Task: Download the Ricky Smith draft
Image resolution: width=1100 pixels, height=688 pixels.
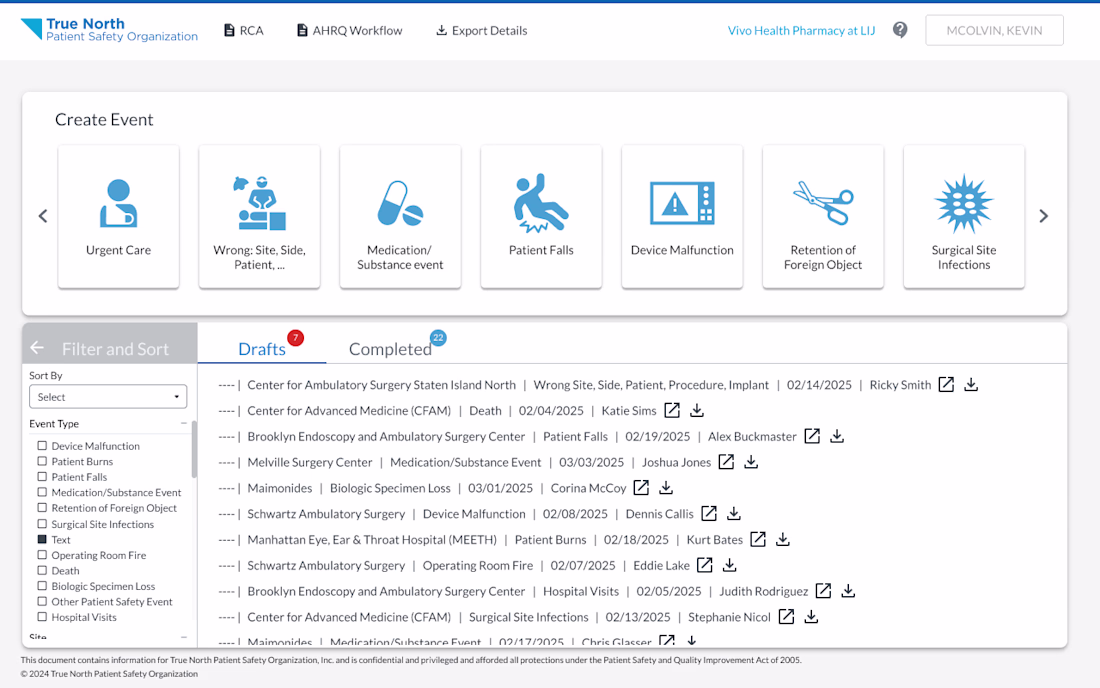Action: point(971,384)
